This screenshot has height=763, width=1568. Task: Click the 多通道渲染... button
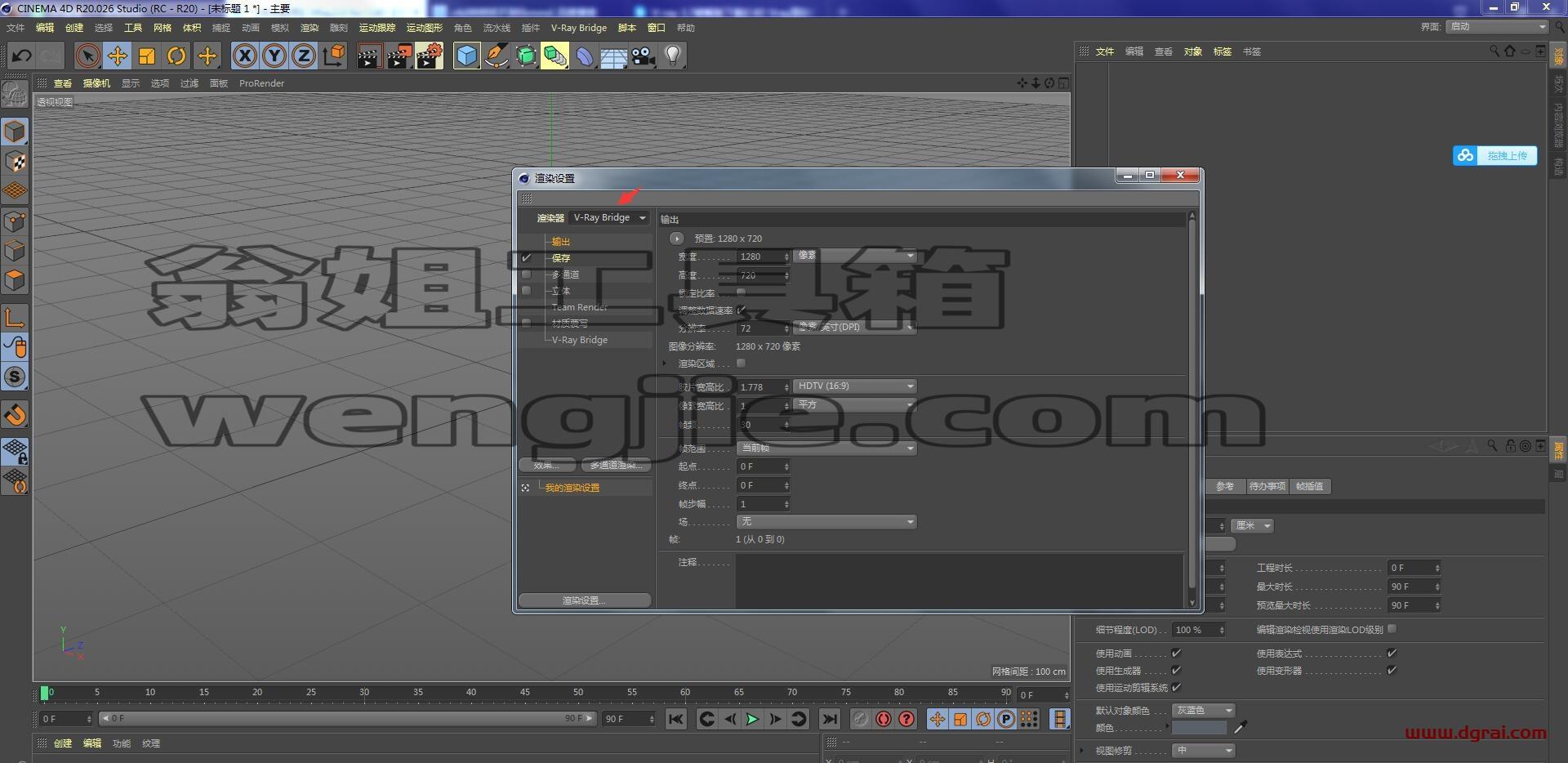coord(617,465)
